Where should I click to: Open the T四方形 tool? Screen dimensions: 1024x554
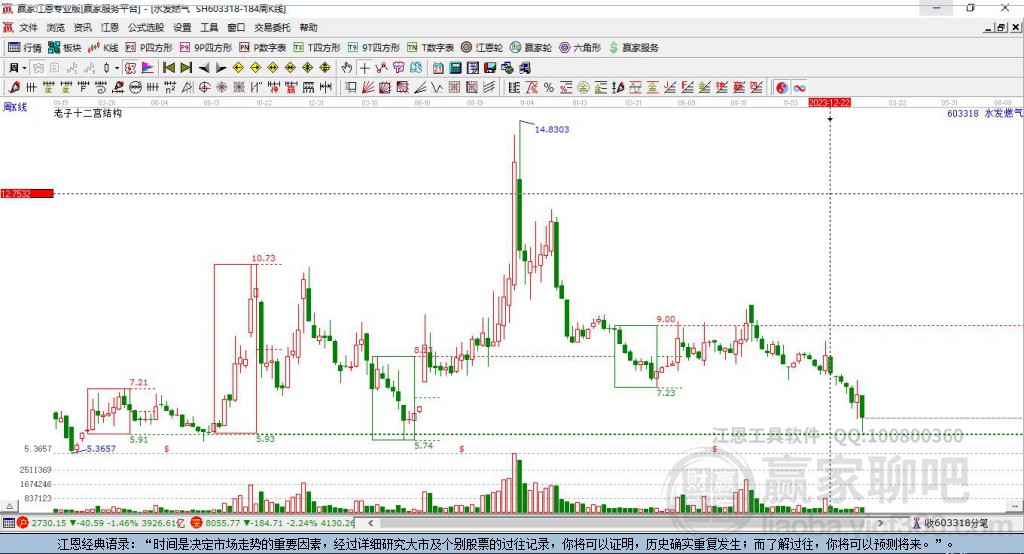(x=317, y=48)
